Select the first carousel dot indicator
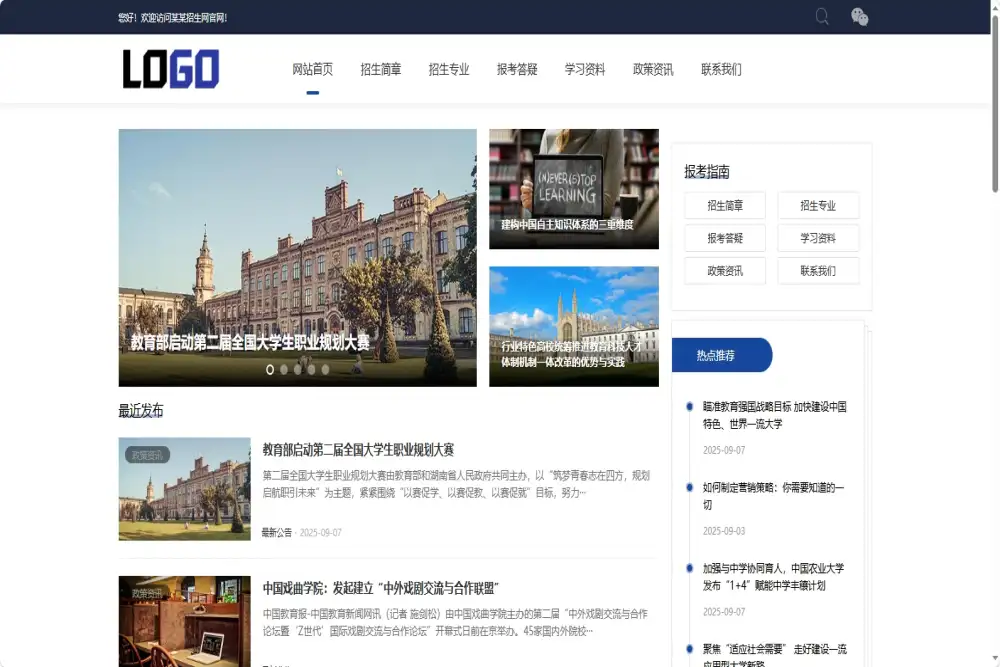1000x667 pixels. coord(270,369)
